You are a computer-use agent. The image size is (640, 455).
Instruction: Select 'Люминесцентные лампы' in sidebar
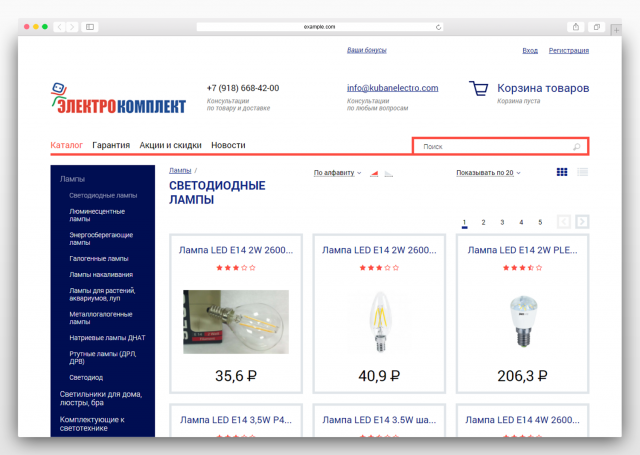97,215
